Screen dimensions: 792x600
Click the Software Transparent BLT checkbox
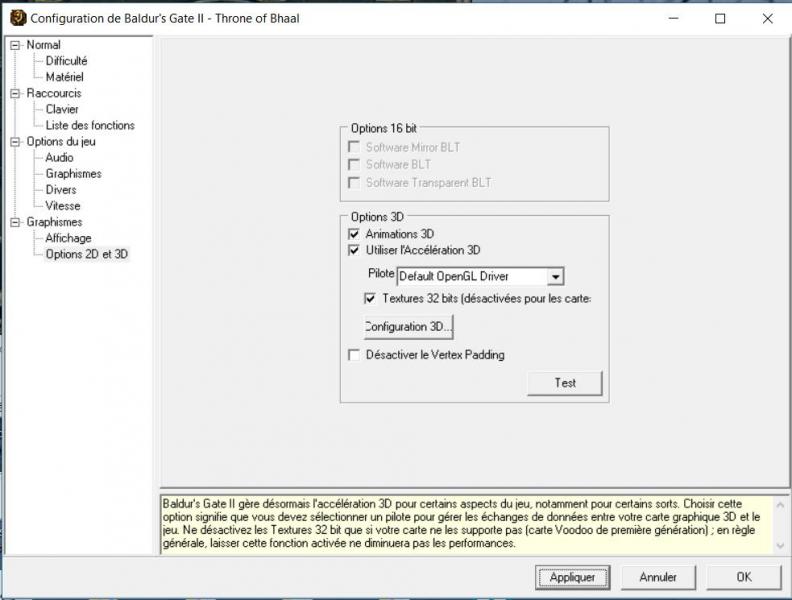pyautogui.click(x=354, y=183)
